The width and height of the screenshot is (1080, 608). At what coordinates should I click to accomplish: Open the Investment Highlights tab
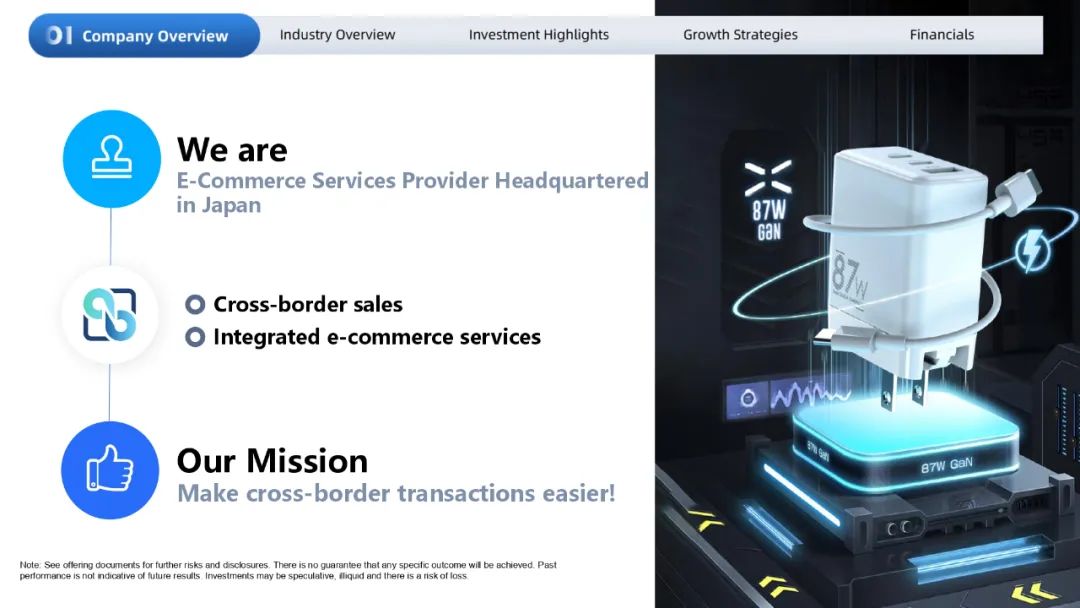click(539, 34)
